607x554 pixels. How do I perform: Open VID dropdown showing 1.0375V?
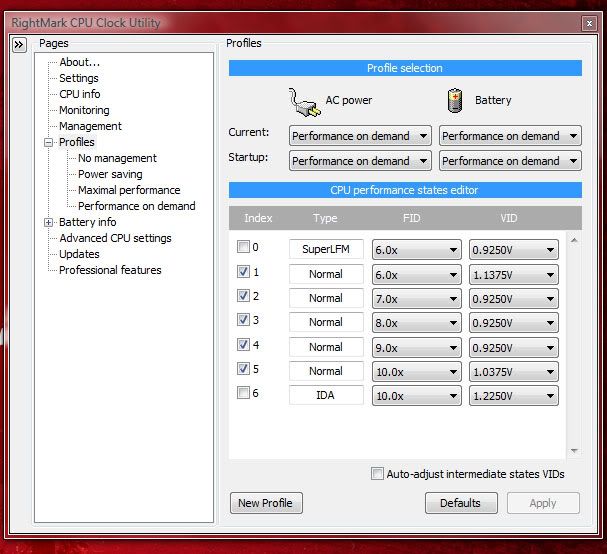[514, 372]
